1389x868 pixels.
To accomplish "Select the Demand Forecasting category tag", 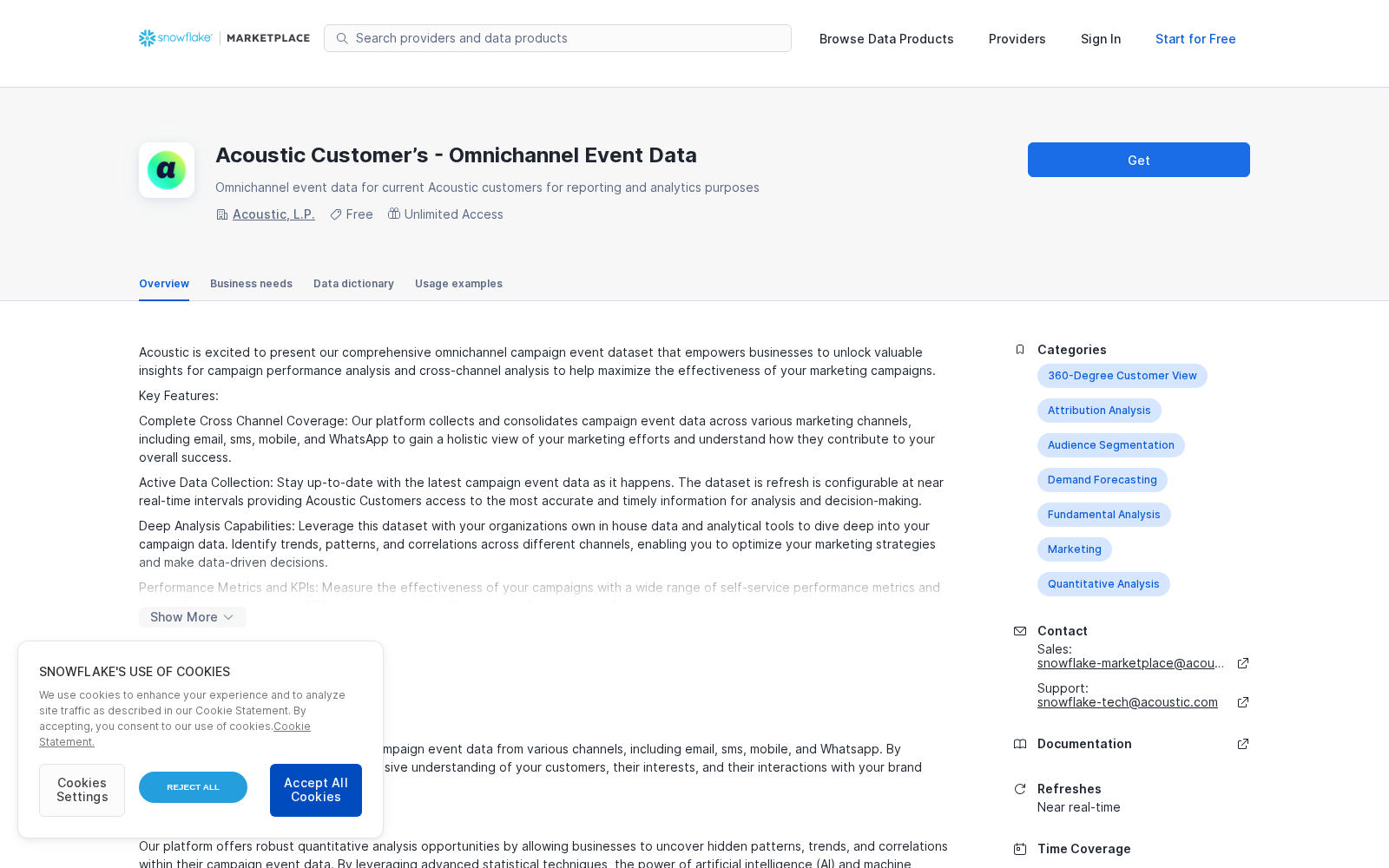I will coord(1102,480).
